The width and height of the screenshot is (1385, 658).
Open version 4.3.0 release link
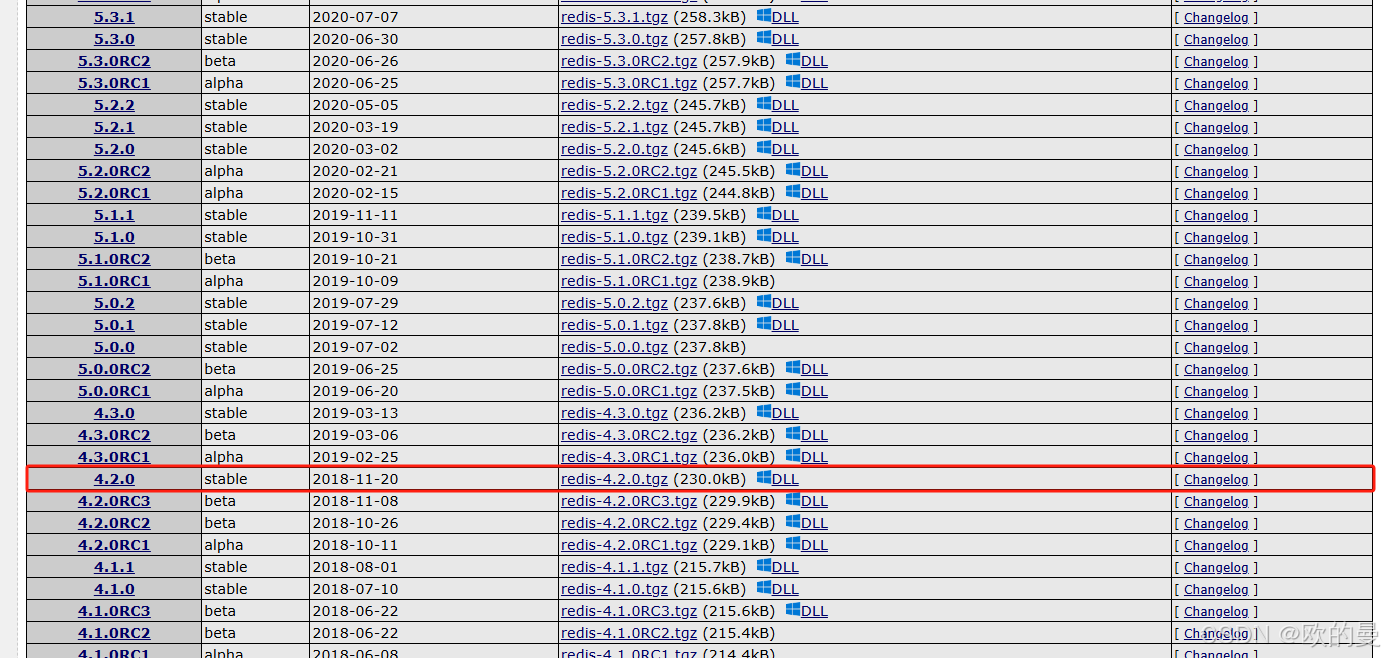click(114, 413)
